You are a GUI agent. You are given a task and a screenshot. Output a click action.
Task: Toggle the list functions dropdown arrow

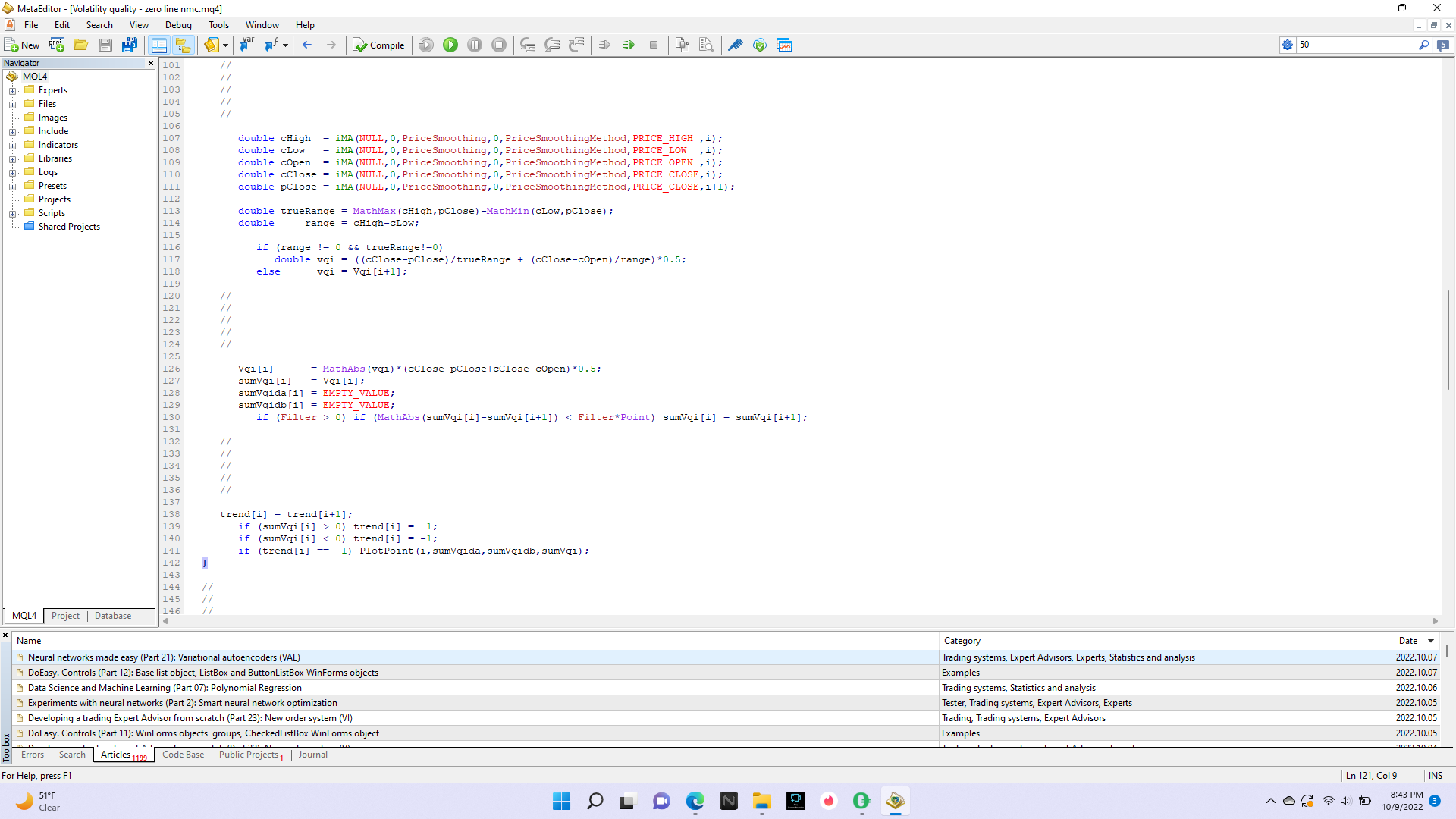285,45
